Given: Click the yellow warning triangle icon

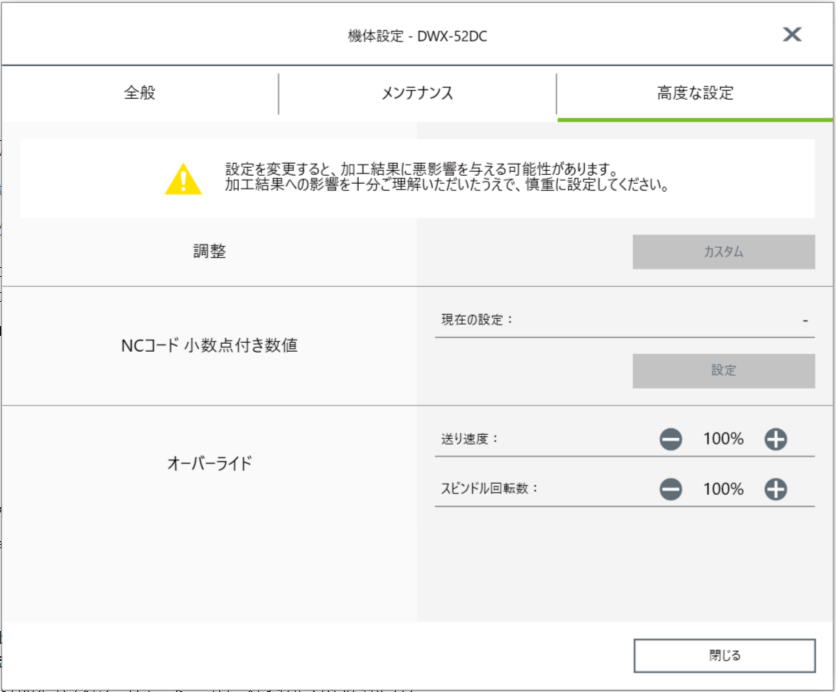Looking at the screenshot, I should (183, 179).
